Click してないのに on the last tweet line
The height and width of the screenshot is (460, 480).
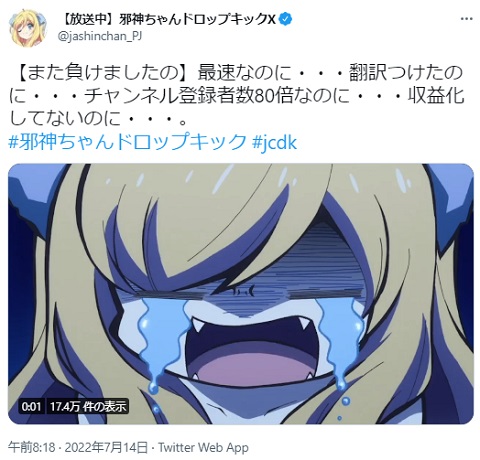coord(65,119)
